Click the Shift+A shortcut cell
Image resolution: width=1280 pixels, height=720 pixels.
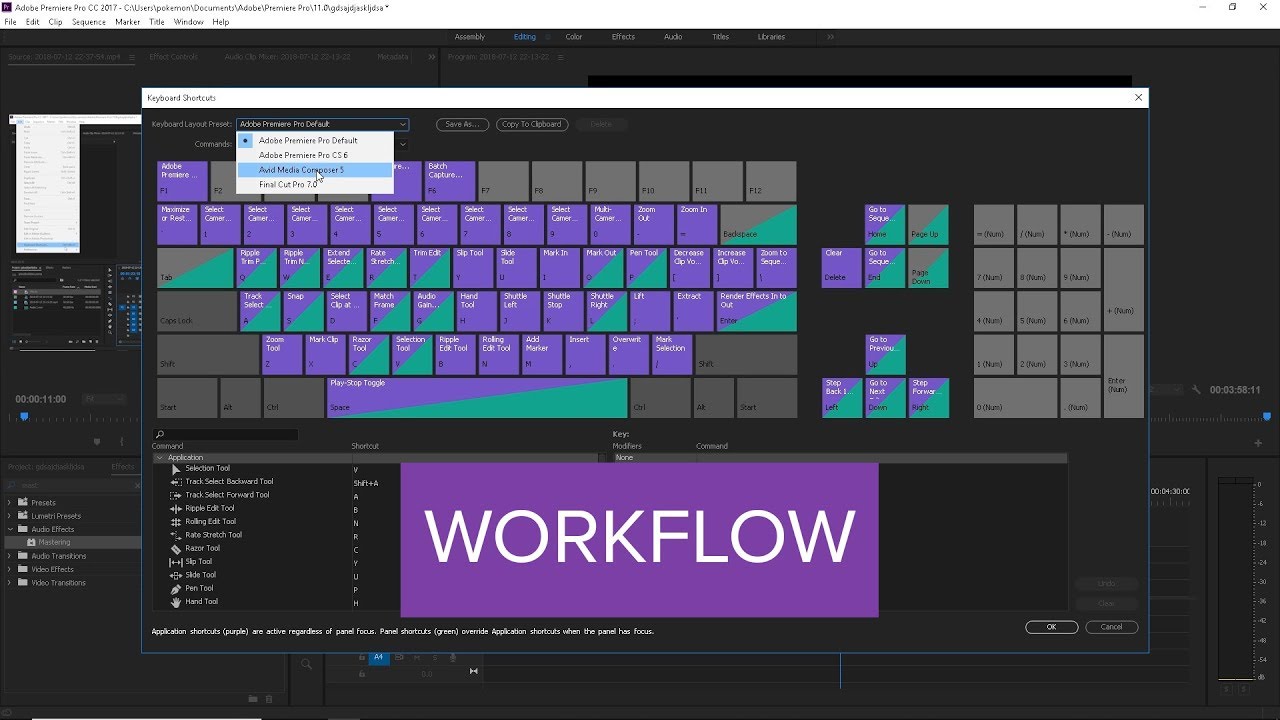366,482
